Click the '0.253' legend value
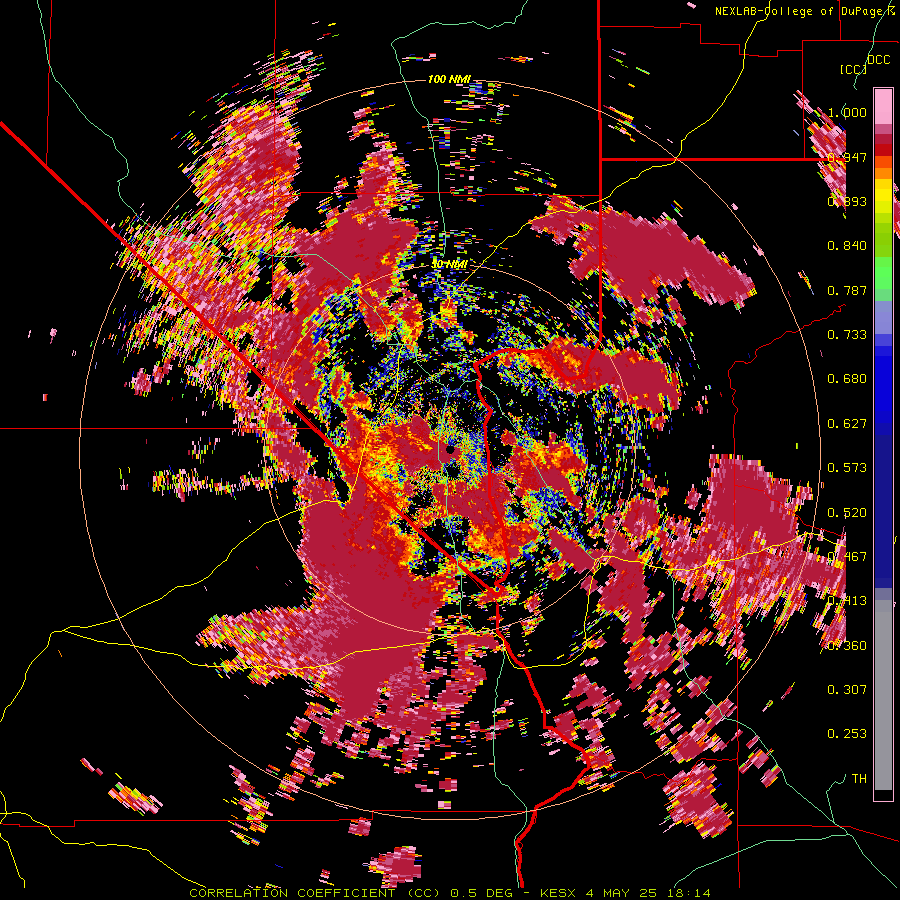900x900 pixels. click(x=847, y=734)
